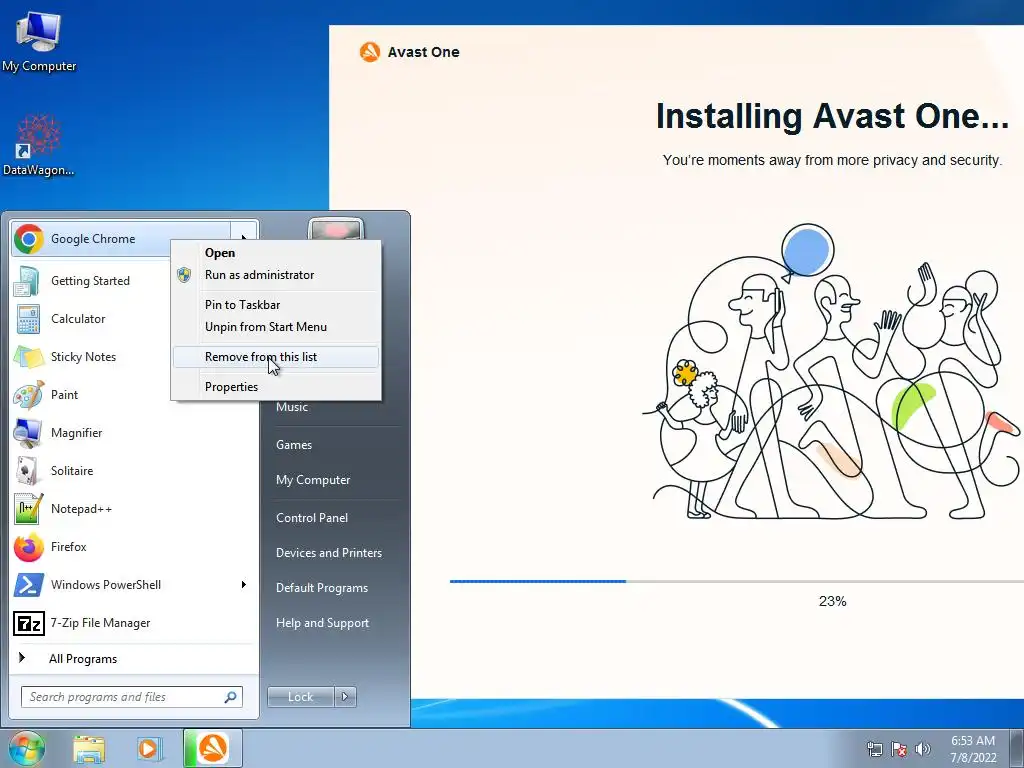Open Windows Media Player from taskbar

click(148, 748)
